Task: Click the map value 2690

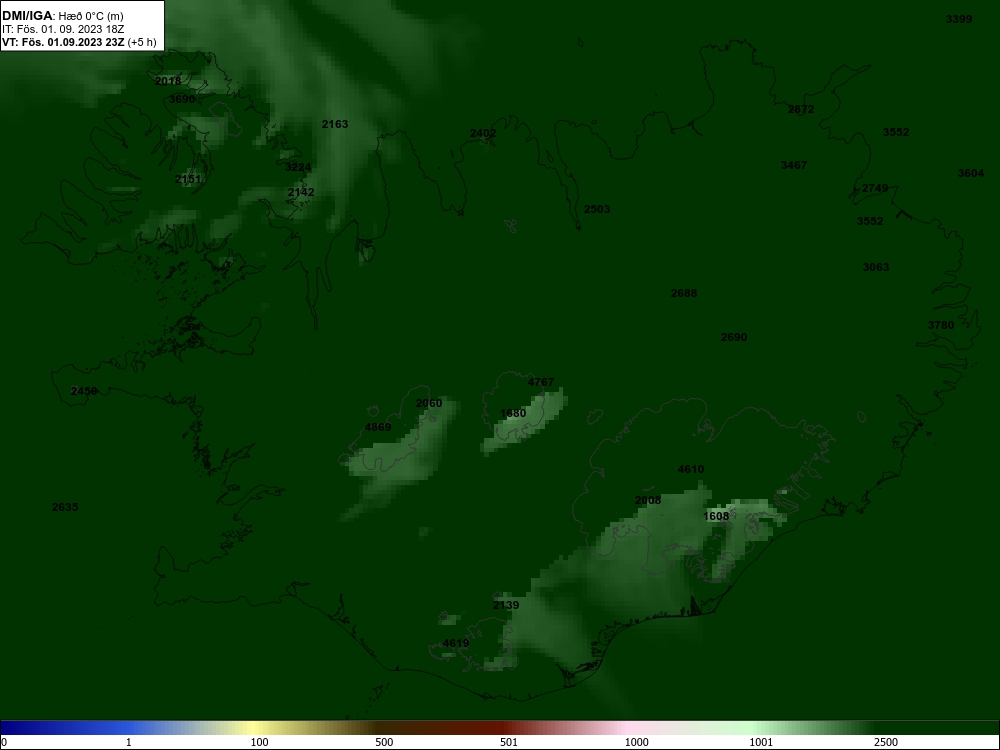Action: coord(733,337)
